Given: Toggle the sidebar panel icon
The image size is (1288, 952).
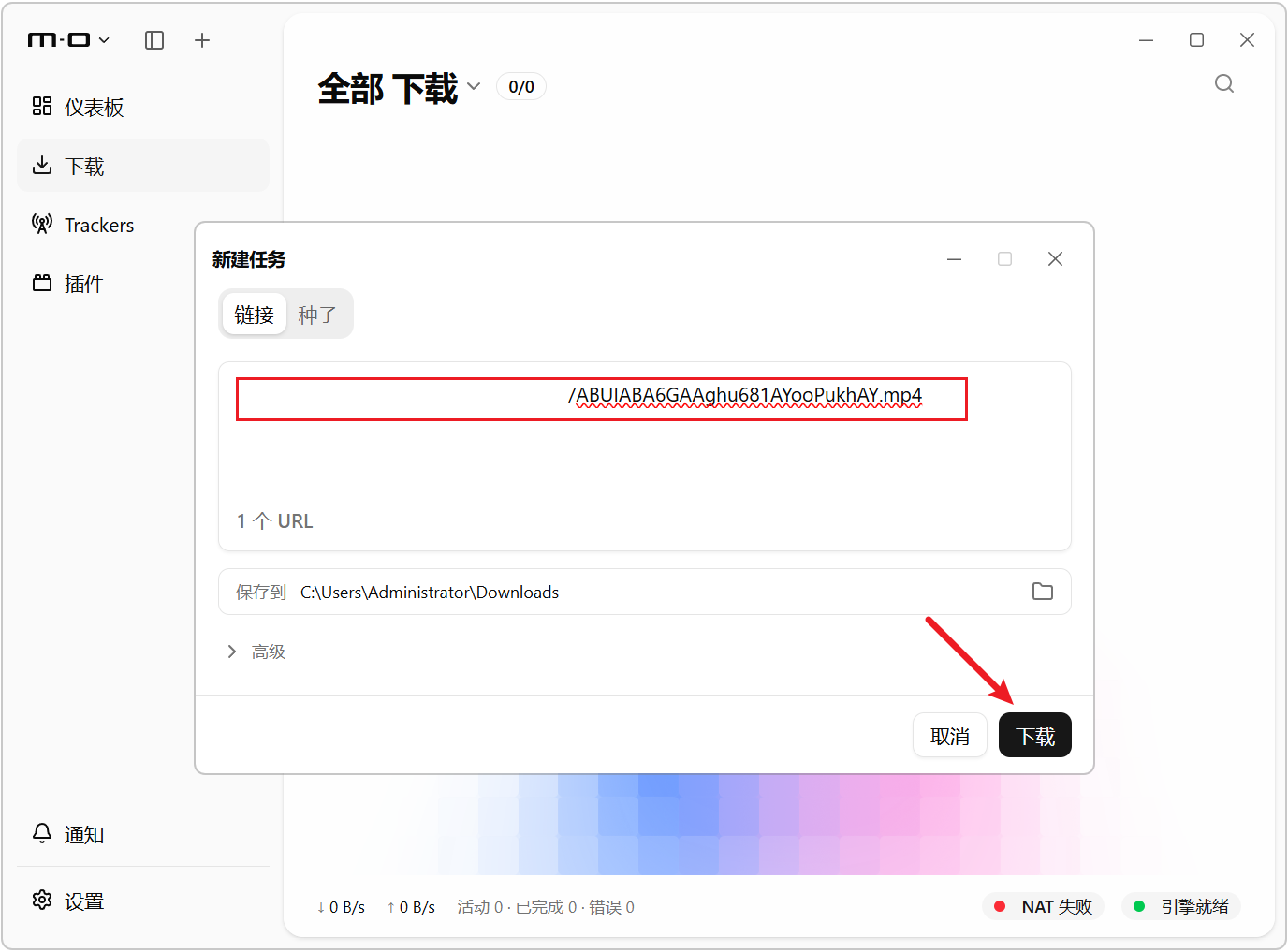Looking at the screenshot, I should tap(154, 40).
